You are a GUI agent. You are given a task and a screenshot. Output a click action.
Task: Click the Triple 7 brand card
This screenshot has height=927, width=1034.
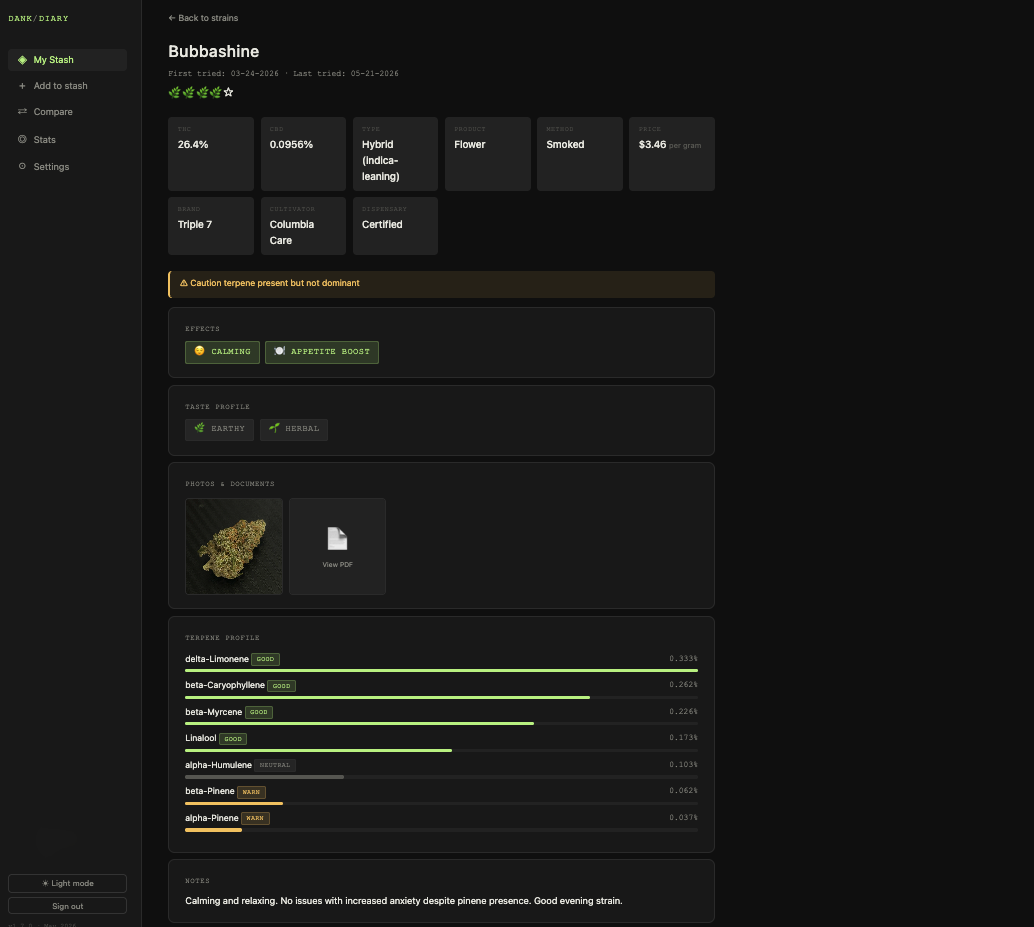(211, 226)
